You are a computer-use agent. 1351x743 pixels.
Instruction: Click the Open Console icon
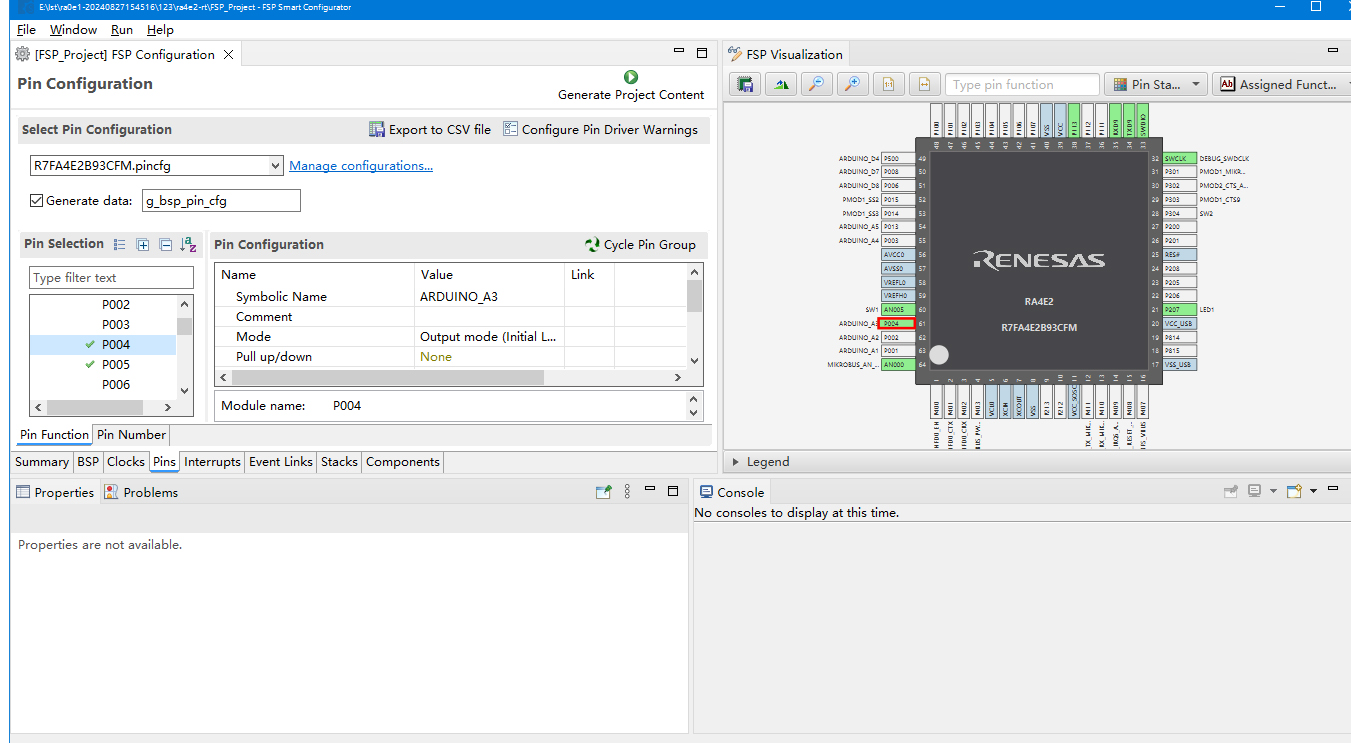(1294, 491)
